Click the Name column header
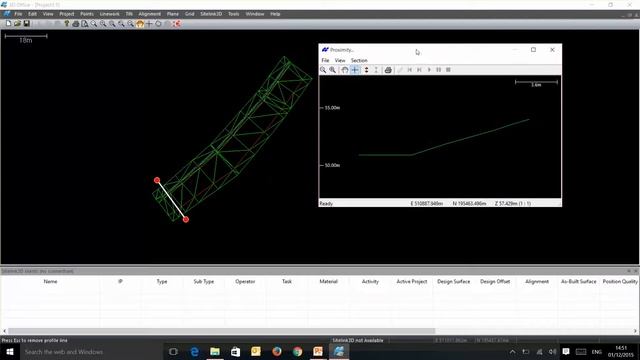This screenshot has height=360, width=640. point(51,282)
